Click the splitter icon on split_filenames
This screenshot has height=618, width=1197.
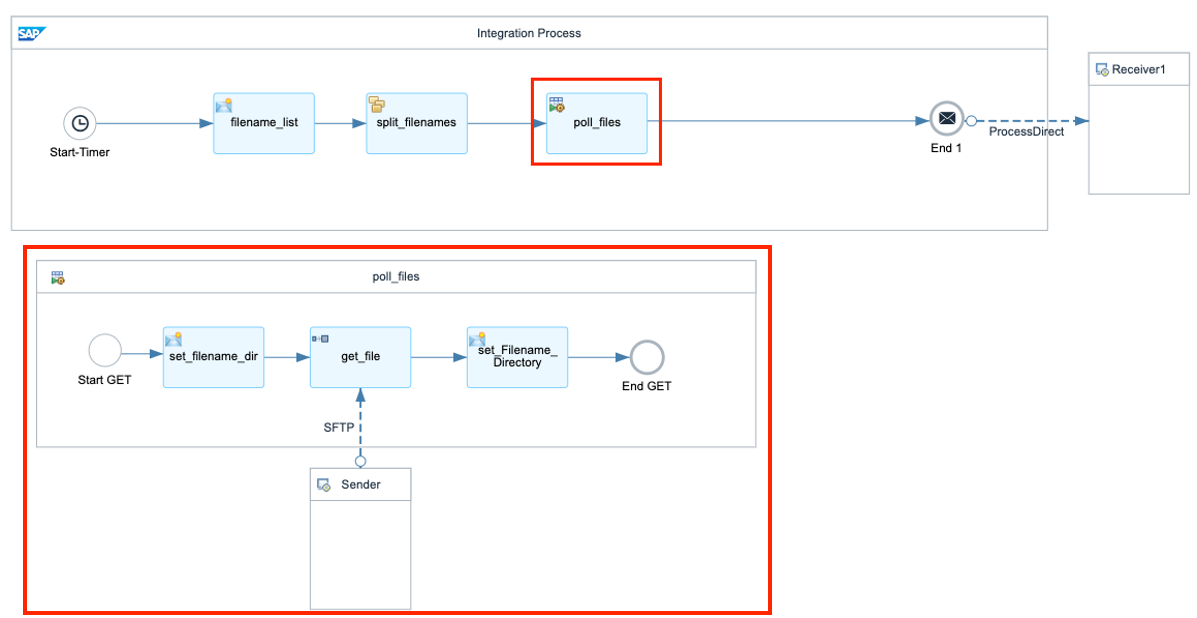coord(376,105)
